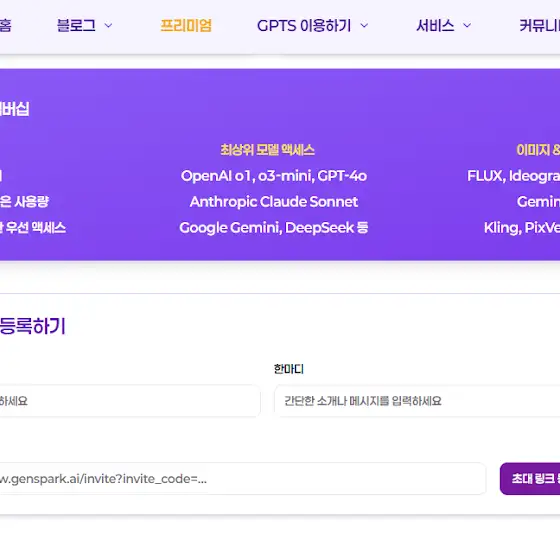Open the 블로그 menu
Screen dimensions: 560x560
point(76,26)
